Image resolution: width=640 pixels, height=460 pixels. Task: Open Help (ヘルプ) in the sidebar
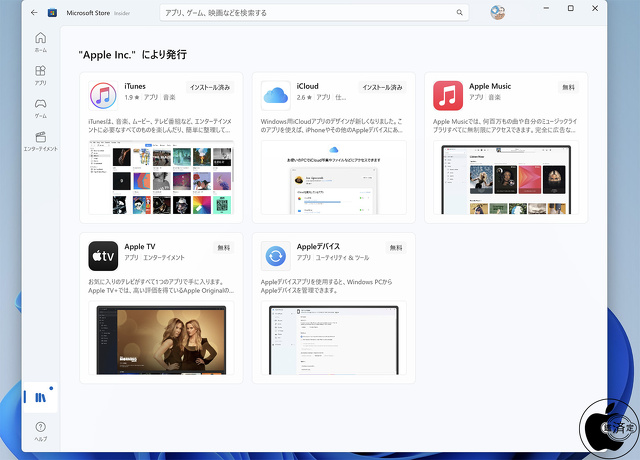pyautogui.click(x=40, y=431)
